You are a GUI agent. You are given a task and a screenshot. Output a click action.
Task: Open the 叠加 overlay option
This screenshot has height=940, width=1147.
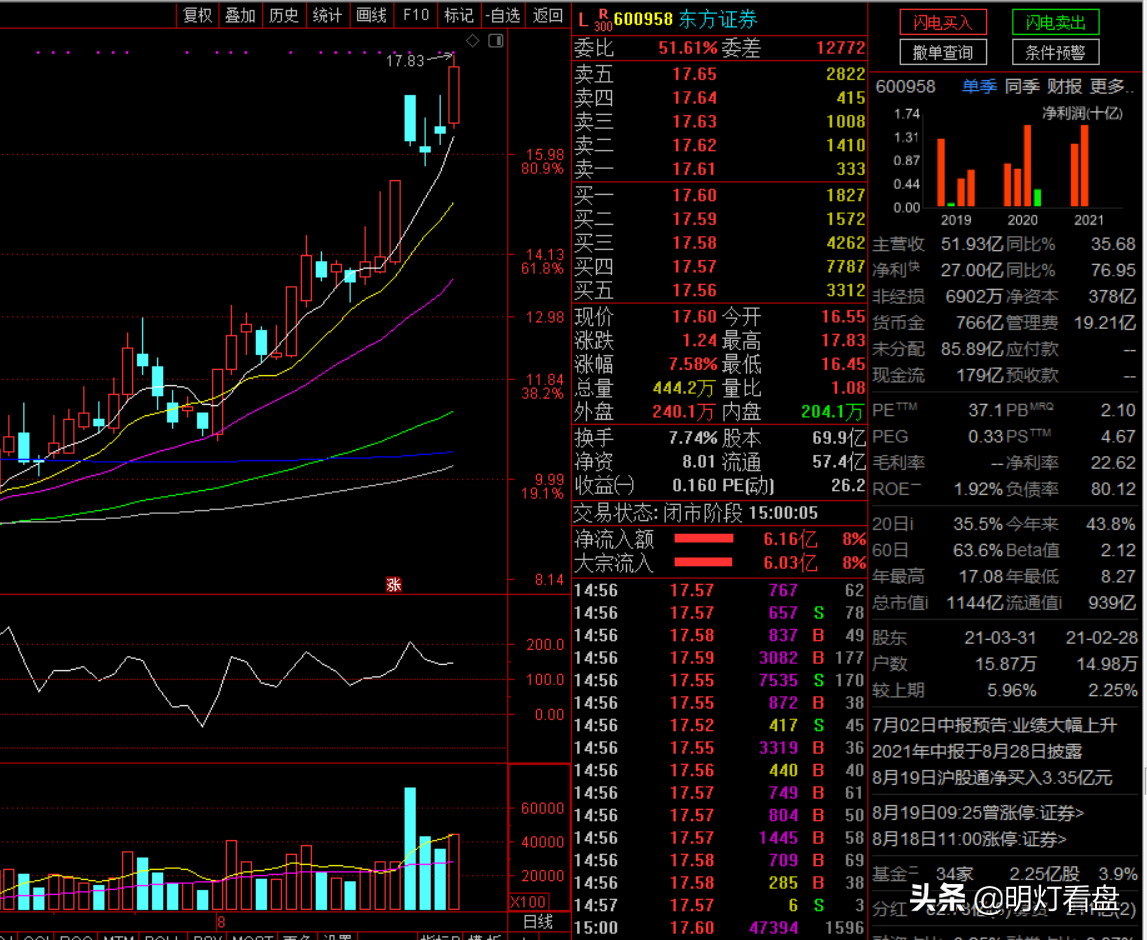point(240,15)
